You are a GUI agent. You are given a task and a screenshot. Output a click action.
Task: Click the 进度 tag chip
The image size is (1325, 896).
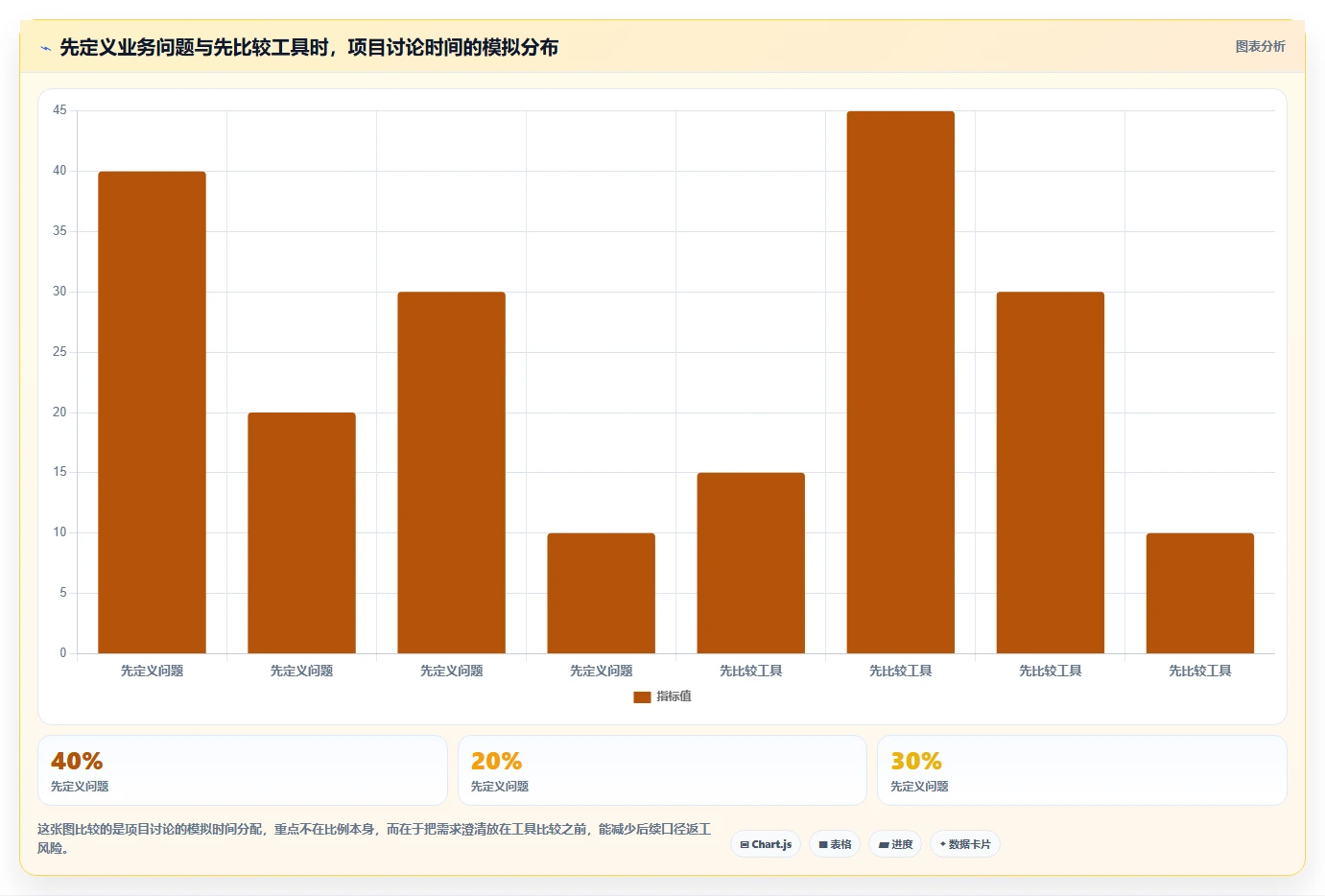pyautogui.click(x=895, y=844)
